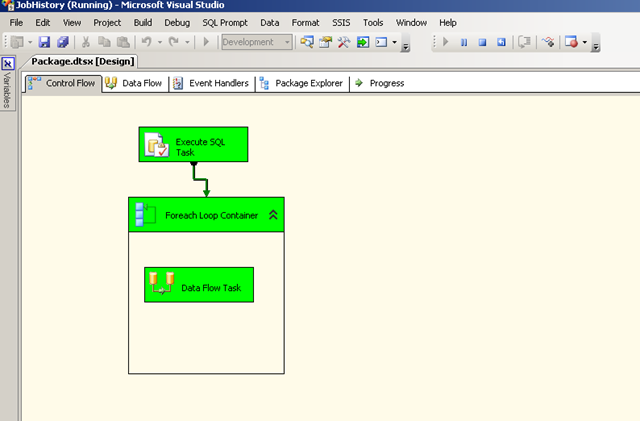640x421 pixels.
Task: Select the green precedence constraint arrow
Action: pos(200,179)
